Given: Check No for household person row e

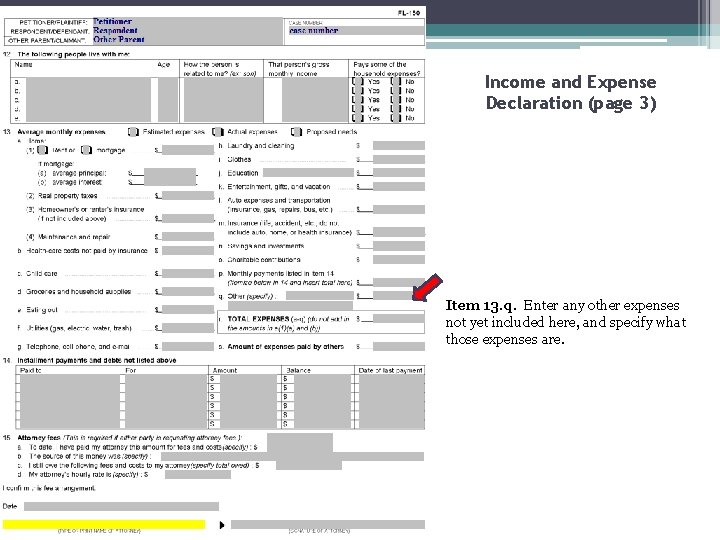Looking at the screenshot, I should click(x=396, y=118).
